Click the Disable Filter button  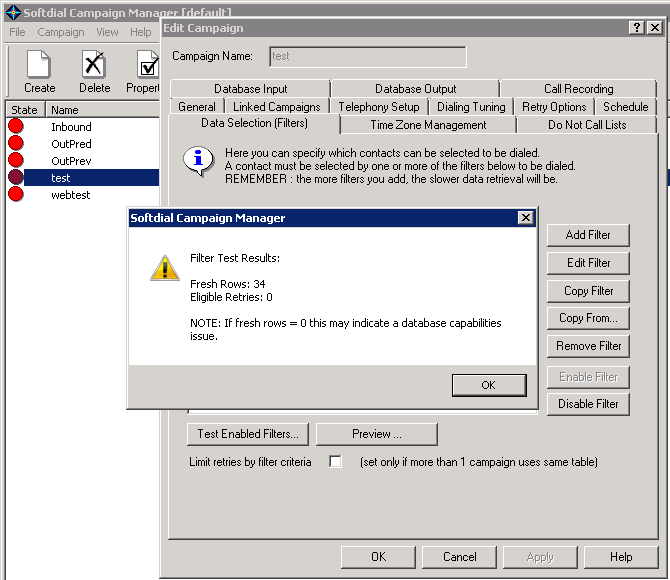[x=588, y=404]
